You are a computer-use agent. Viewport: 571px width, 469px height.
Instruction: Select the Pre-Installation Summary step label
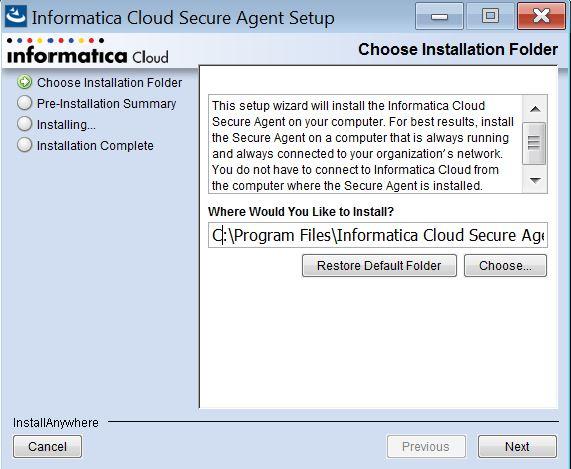pyautogui.click(x=106, y=103)
